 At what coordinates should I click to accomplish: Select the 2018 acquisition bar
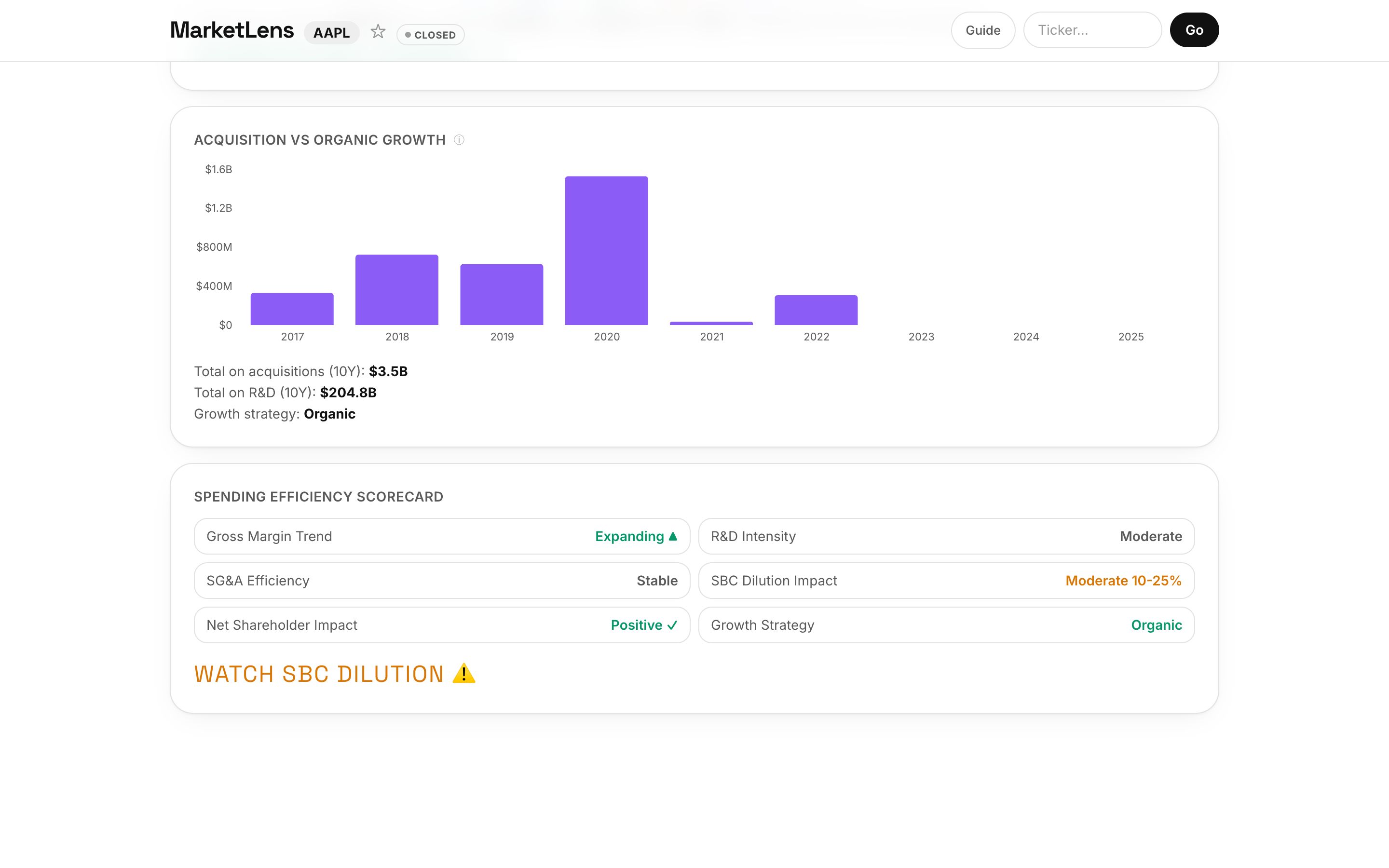pos(396,290)
